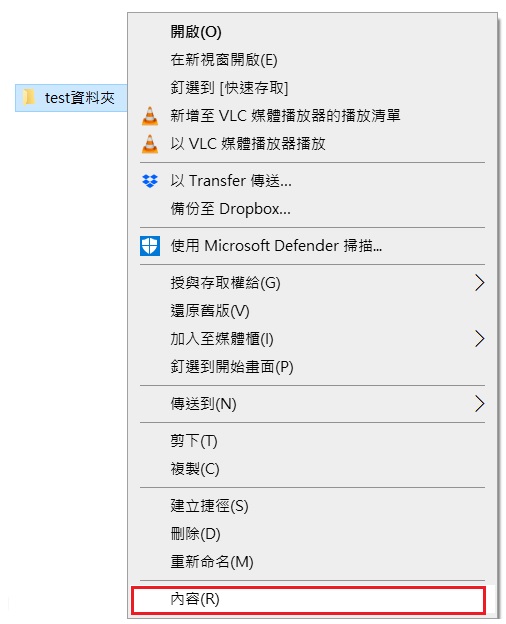The width and height of the screenshot is (506, 624).
Task: Open 內容(R) properties entry
Action: point(309,599)
